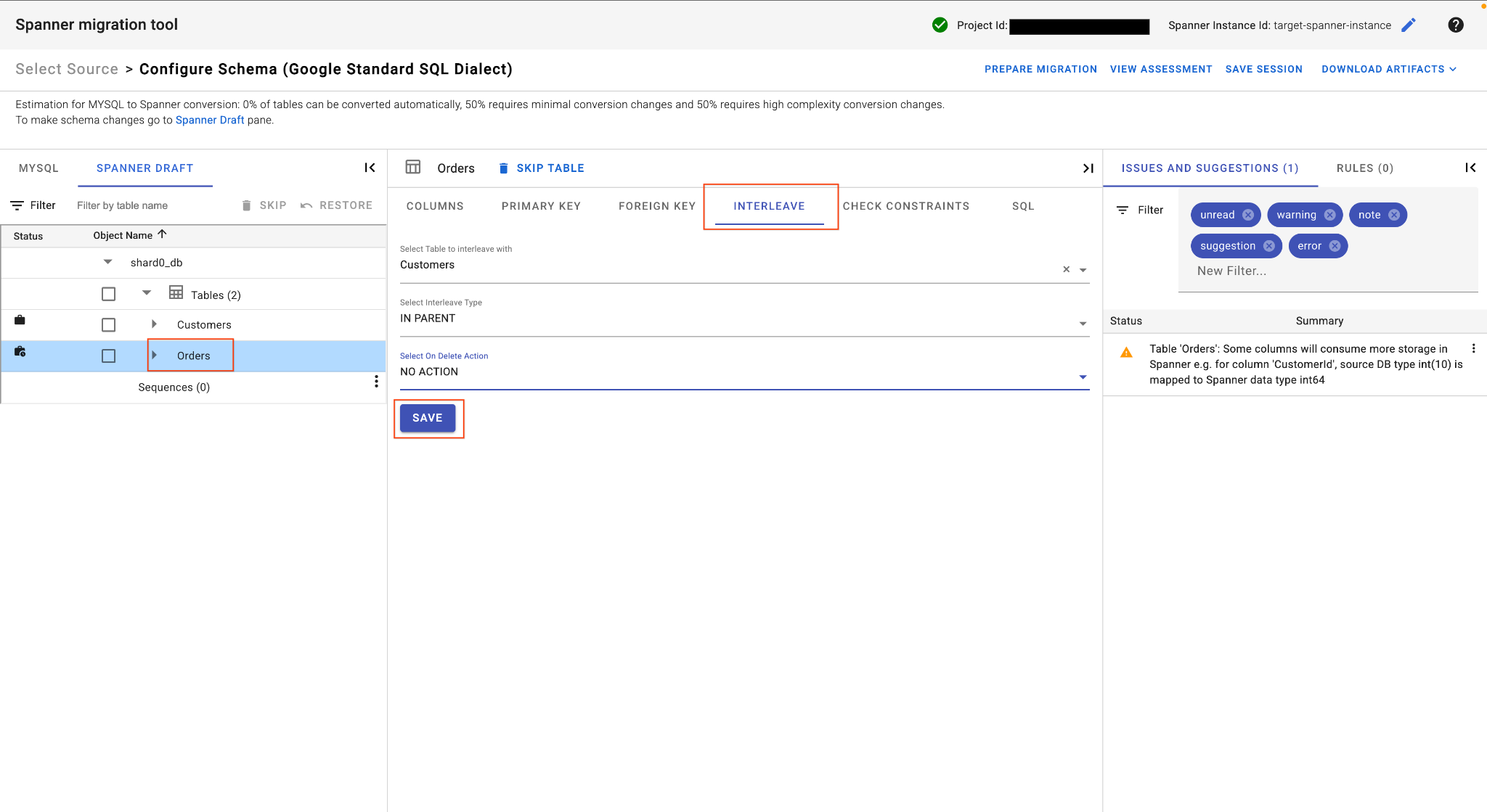Viewport: 1487px width, 812px height.
Task: Check the Orders table checkbox
Action: [x=108, y=356]
